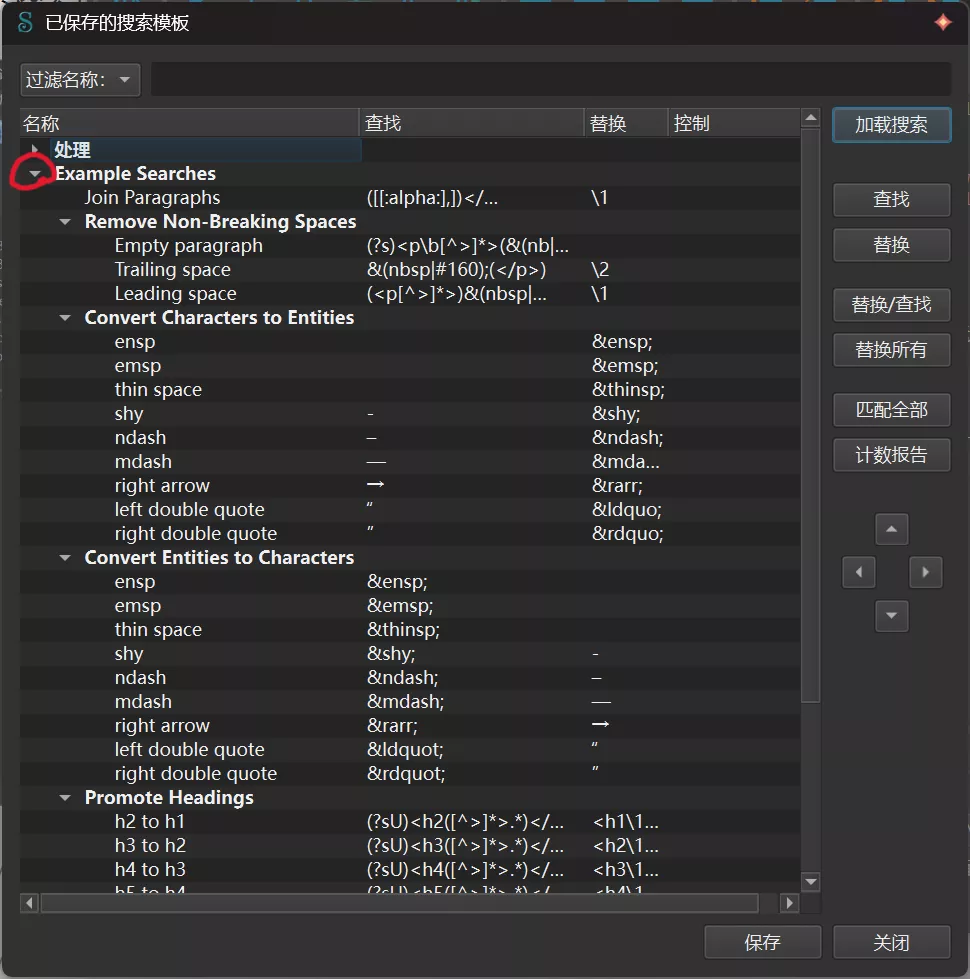Collapse Remove Non-Breaking Spaces group
Viewport: 970px width, 979px height.
66,222
